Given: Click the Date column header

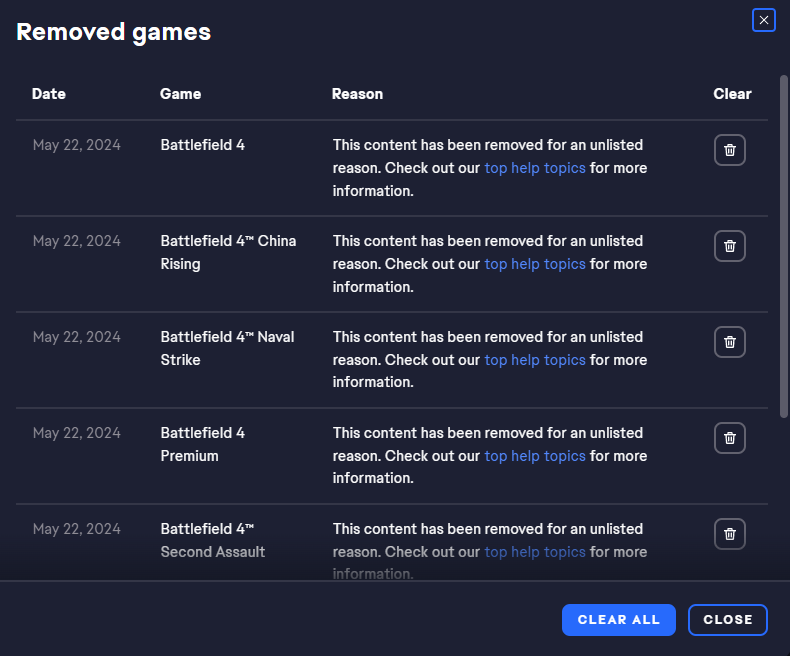Looking at the screenshot, I should click(49, 94).
